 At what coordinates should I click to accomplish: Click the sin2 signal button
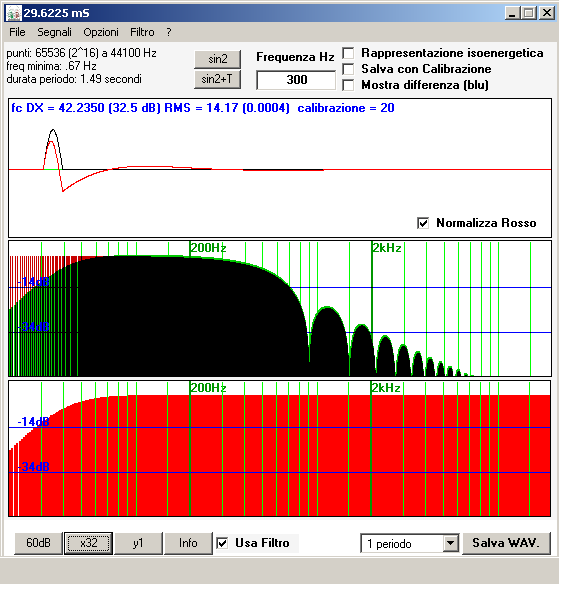pyautogui.click(x=218, y=59)
